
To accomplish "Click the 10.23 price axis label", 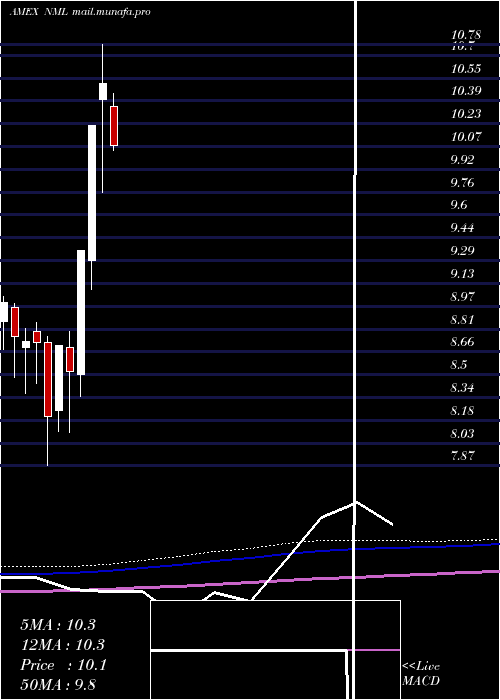I will (466, 114).
